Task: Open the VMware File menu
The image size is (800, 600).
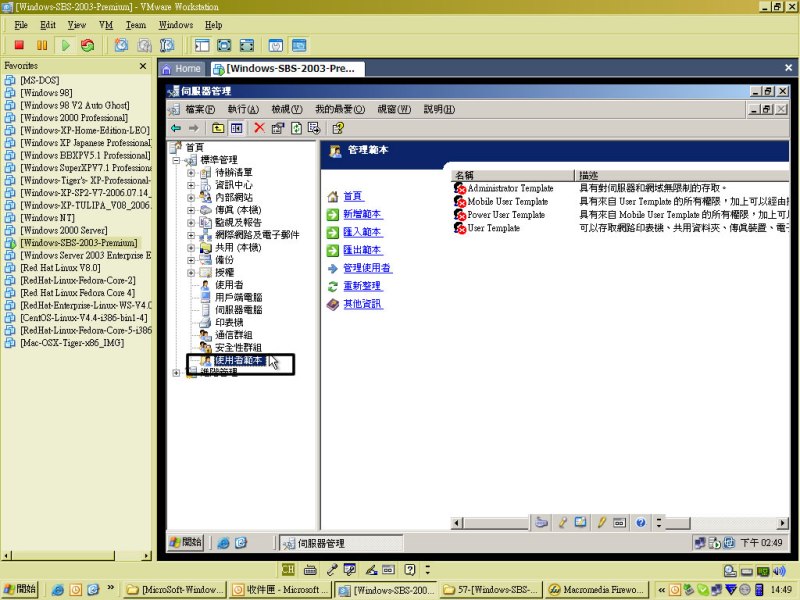Action: 21,25
